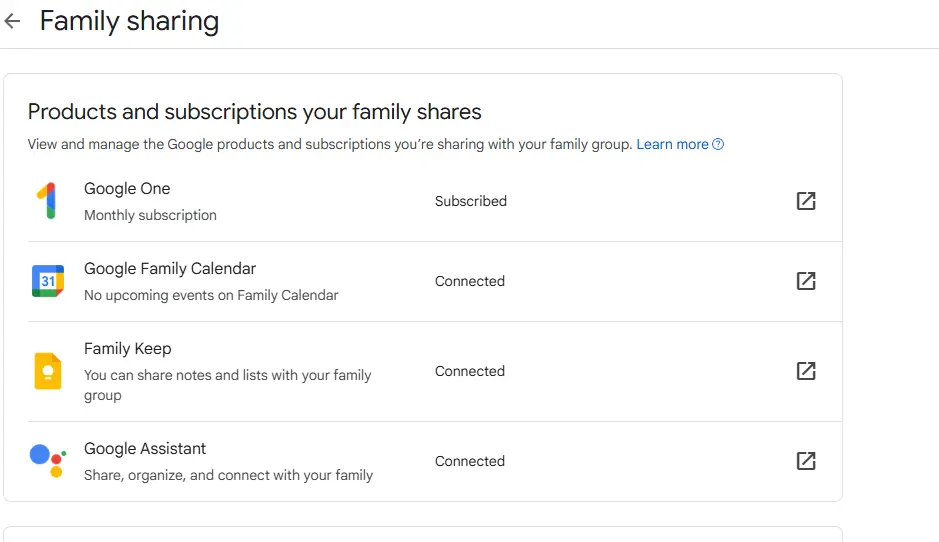Click the Connected status for Google Assistant
Screen dimensions: 939x542
(470, 461)
